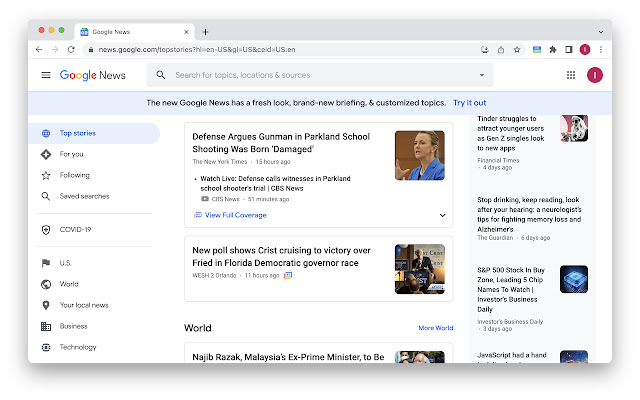Click View Full Coverage link
Image resolution: width=640 pixels, height=400 pixels.
pyautogui.click(x=235, y=215)
